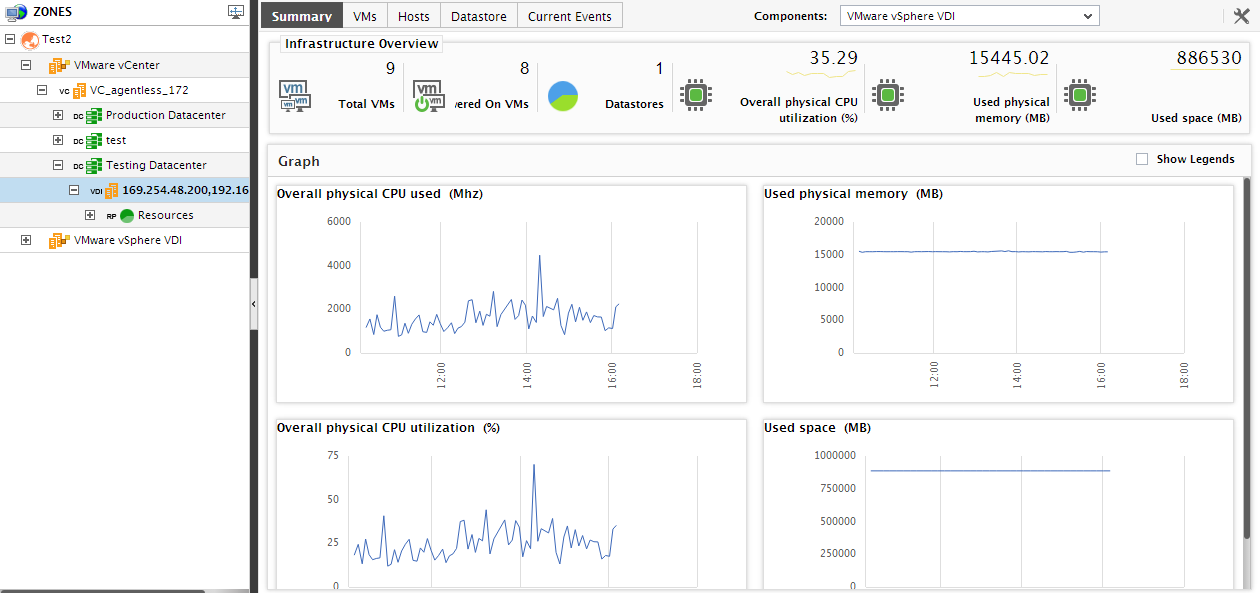The image size is (1260, 593).
Task: Select VMware vSphere VDI tree item
Action: pos(128,240)
